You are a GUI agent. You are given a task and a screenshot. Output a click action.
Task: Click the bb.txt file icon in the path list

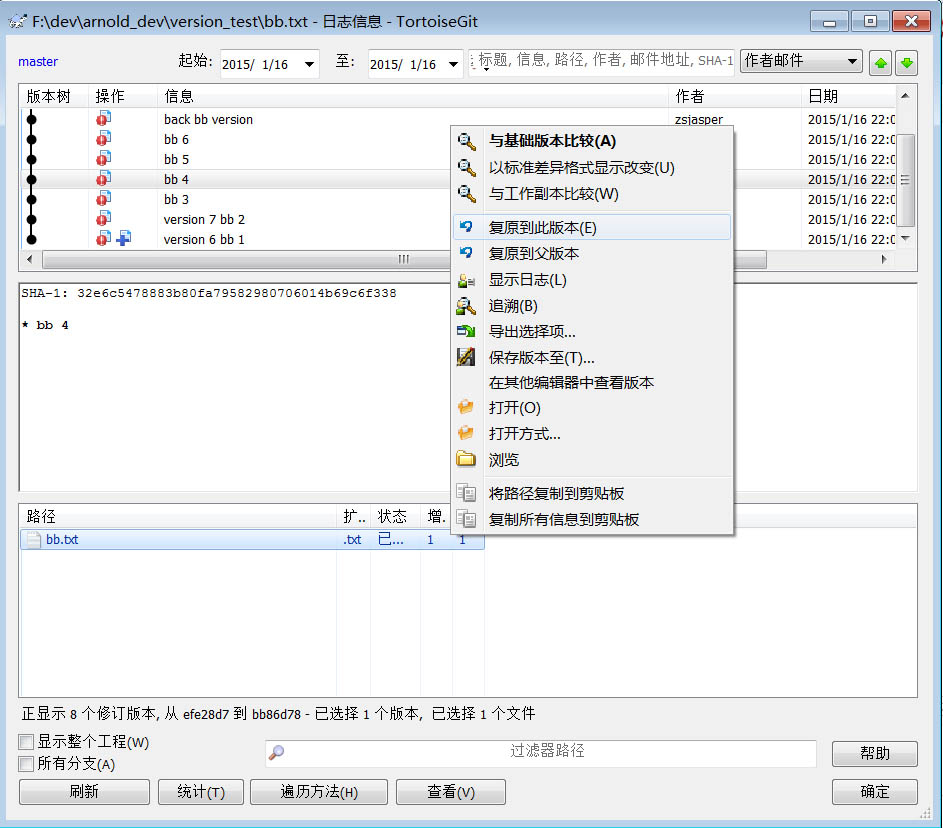point(34,539)
